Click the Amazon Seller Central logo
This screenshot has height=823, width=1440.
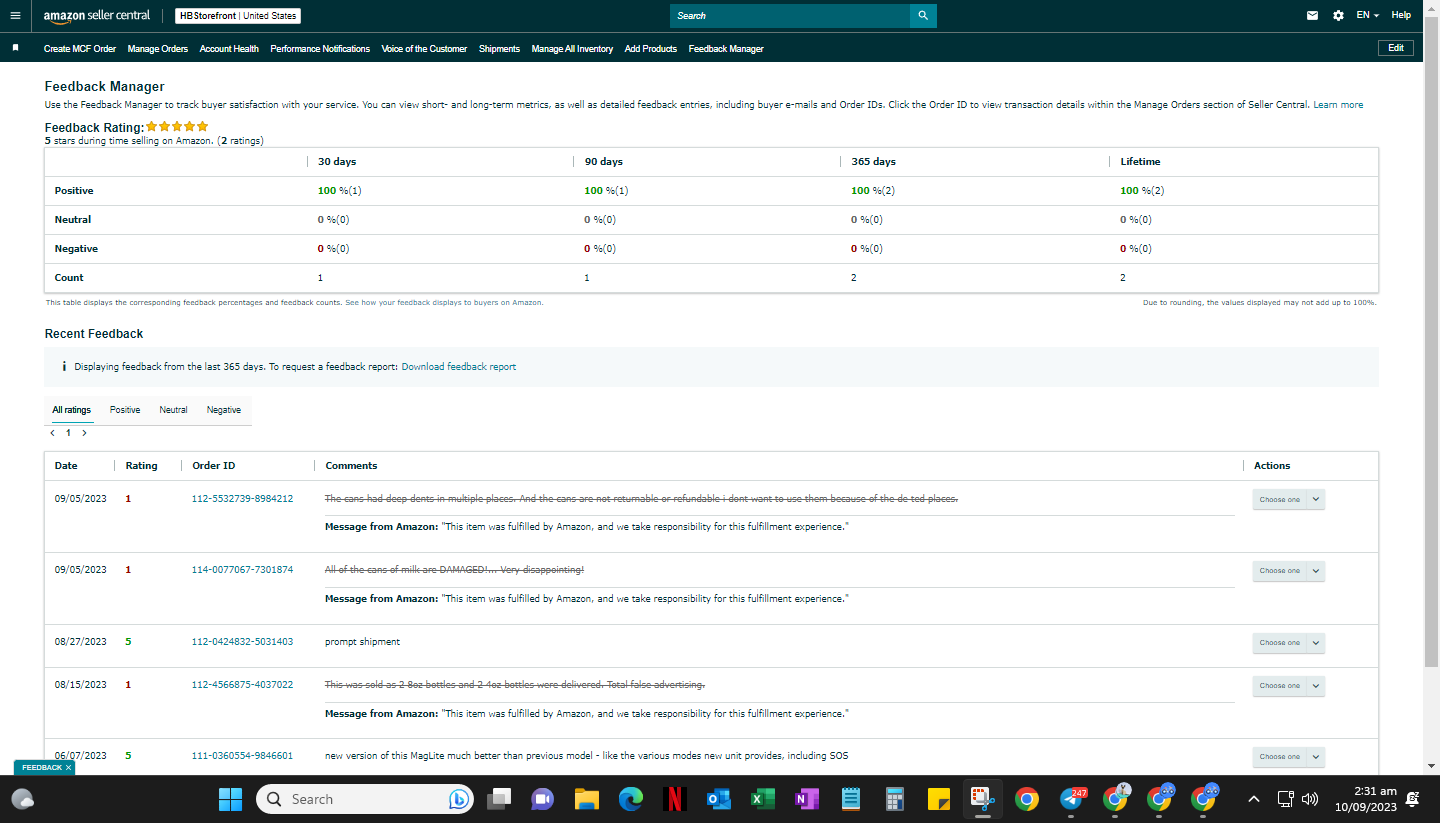coord(97,16)
